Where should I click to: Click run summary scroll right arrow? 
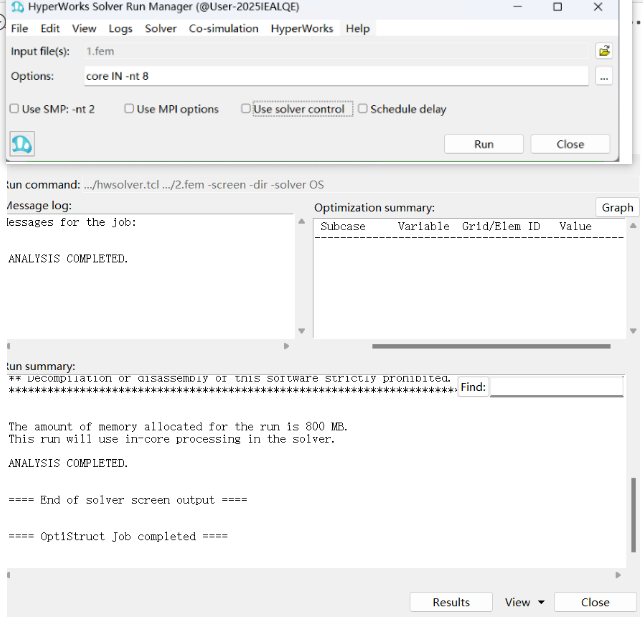(618, 575)
